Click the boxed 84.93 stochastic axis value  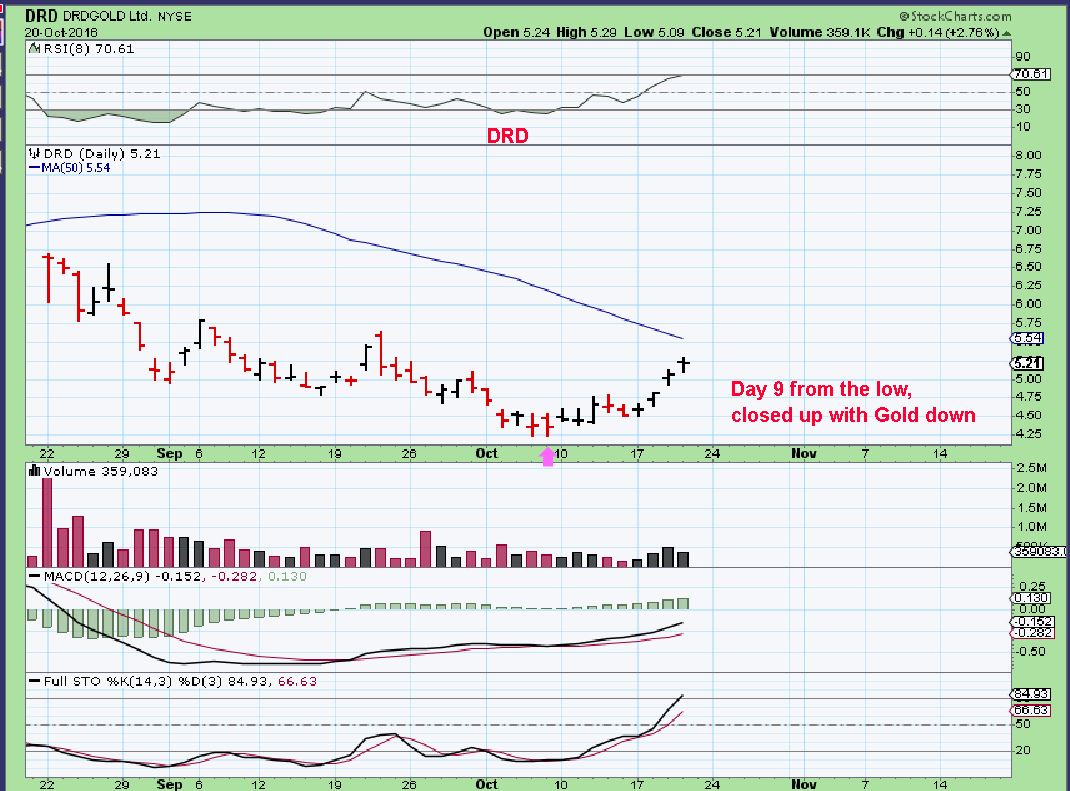click(1030, 694)
